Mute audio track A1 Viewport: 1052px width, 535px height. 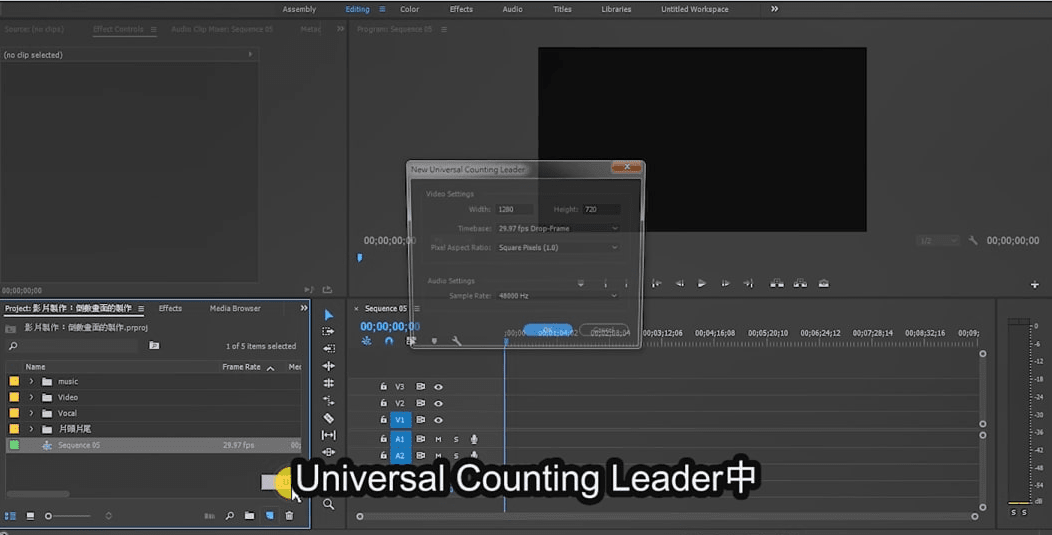(x=438, y=439)
